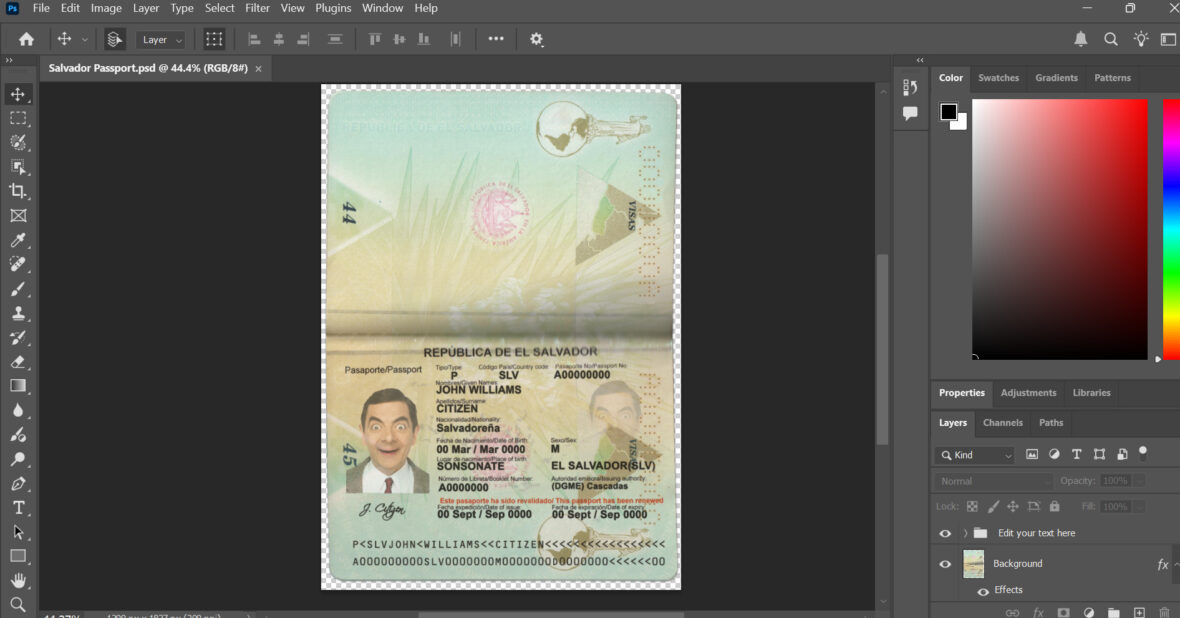The height and width of the screenshot is (618, 1180).
Task: Expand the tools panel double arrow
Action: click(x=9, y=60)
